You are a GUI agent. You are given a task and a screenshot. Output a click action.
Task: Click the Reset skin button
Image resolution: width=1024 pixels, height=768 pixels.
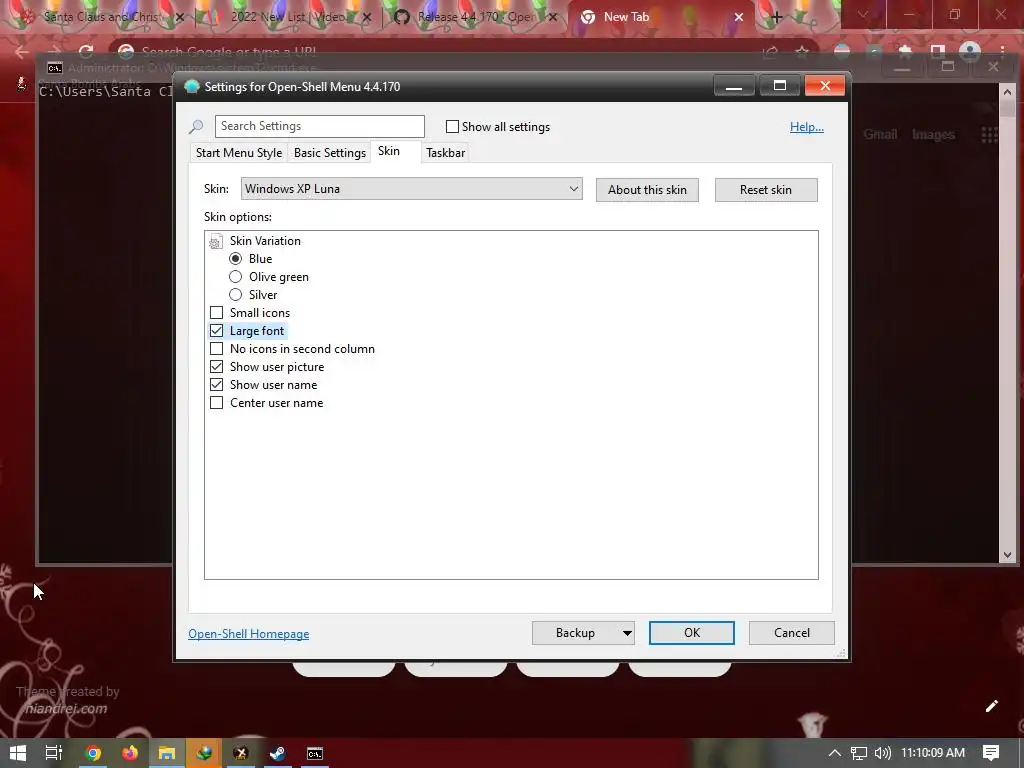(x=766, y=190)
